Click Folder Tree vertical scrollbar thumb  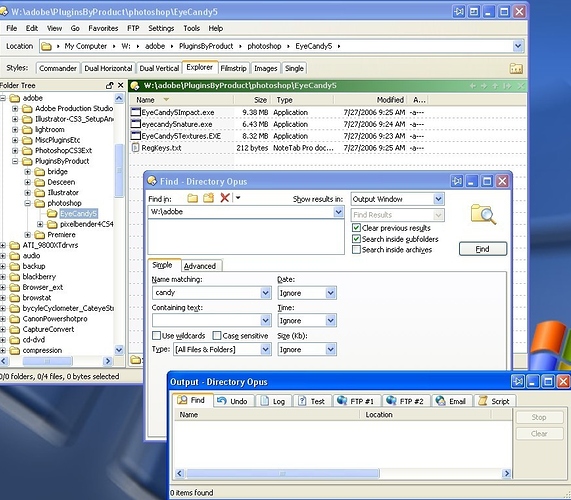(x=119, y=170)
